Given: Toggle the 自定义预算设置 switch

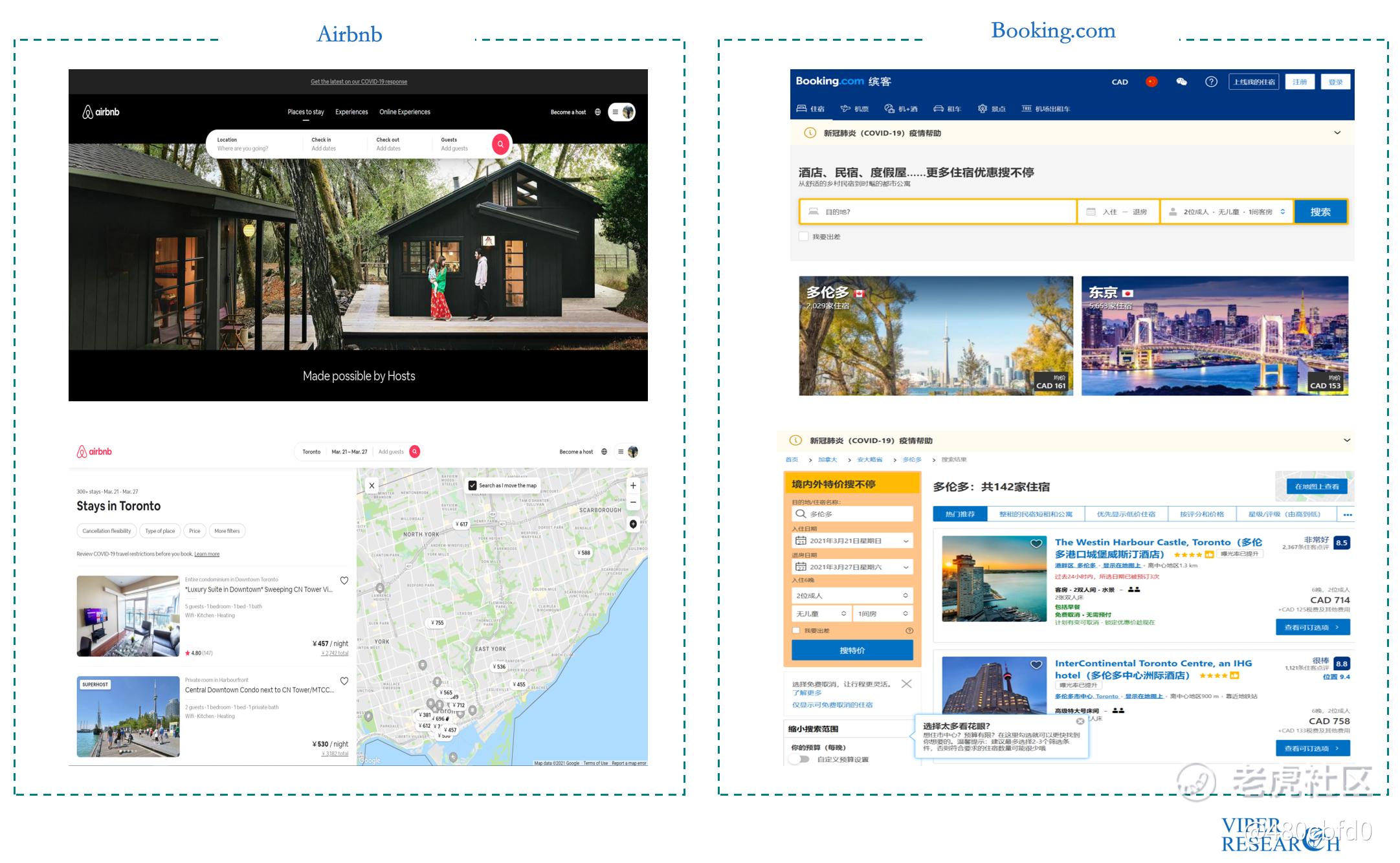Looking at the screenshot, I should click(801, 759).
